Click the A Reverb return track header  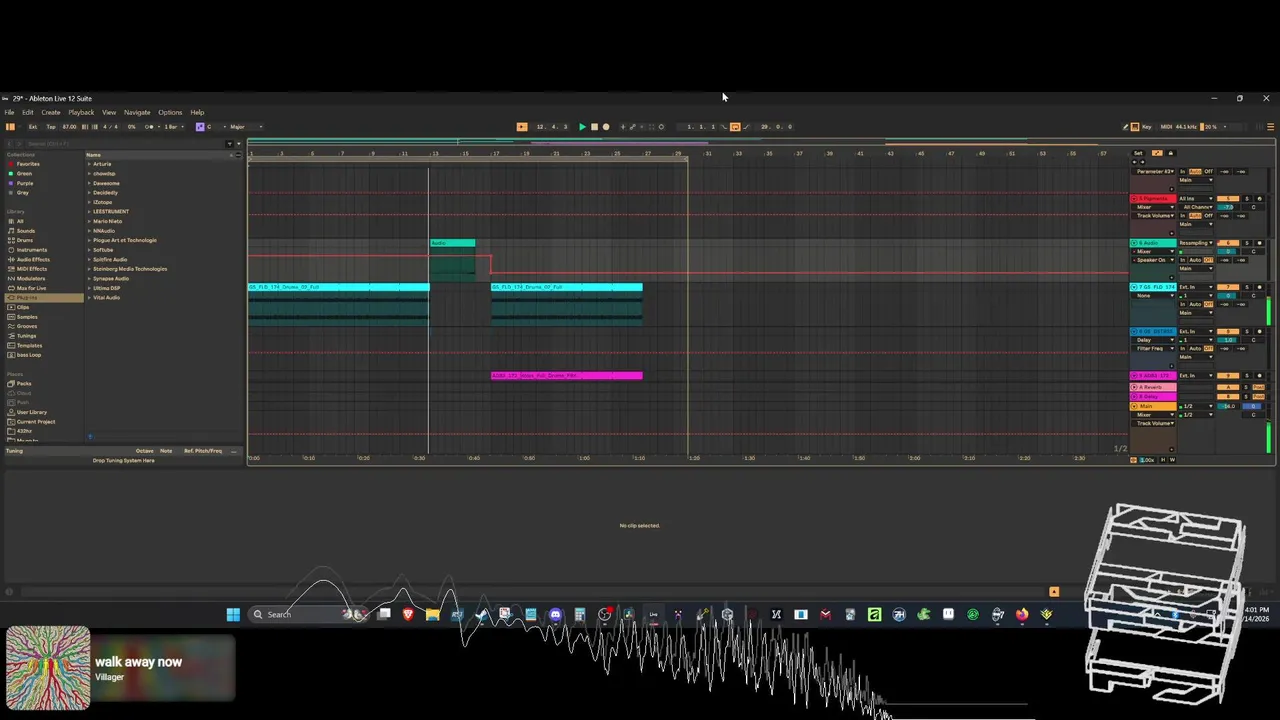click(x=1153, y=387)
